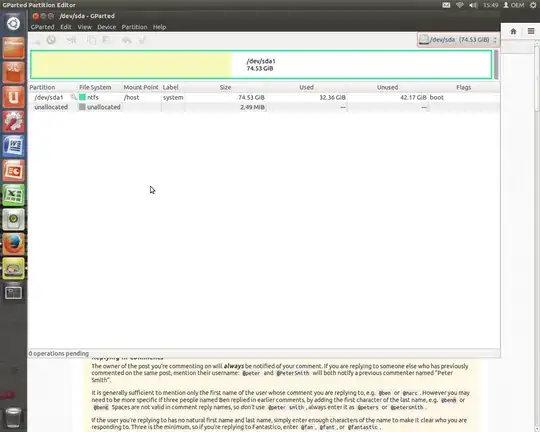Click the New partition toolbar icon

36,40
